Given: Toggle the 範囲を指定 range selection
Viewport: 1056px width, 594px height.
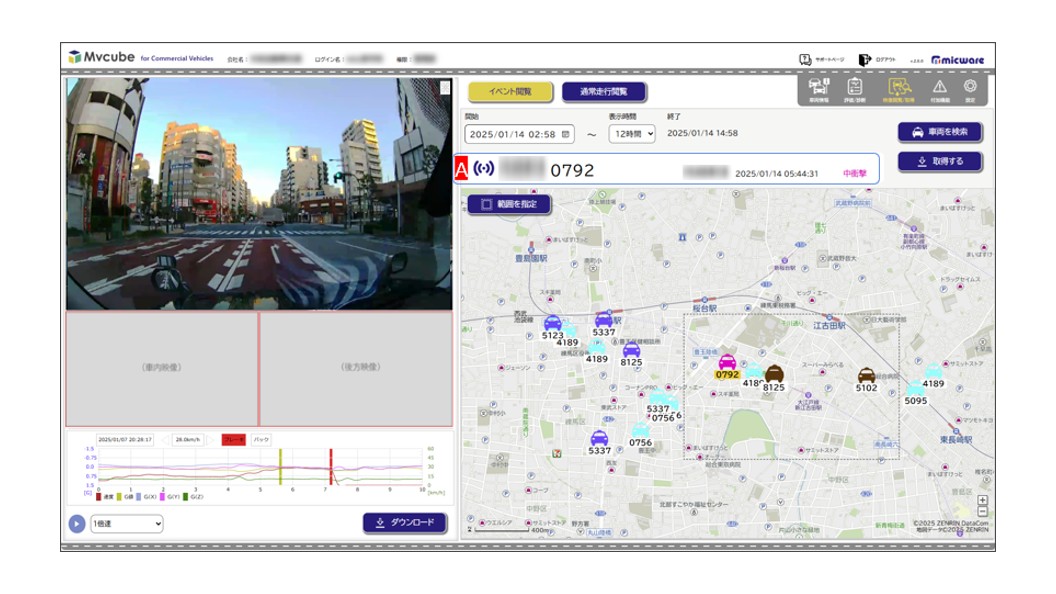Looking at the screenshot, I should tap(508, 204).
